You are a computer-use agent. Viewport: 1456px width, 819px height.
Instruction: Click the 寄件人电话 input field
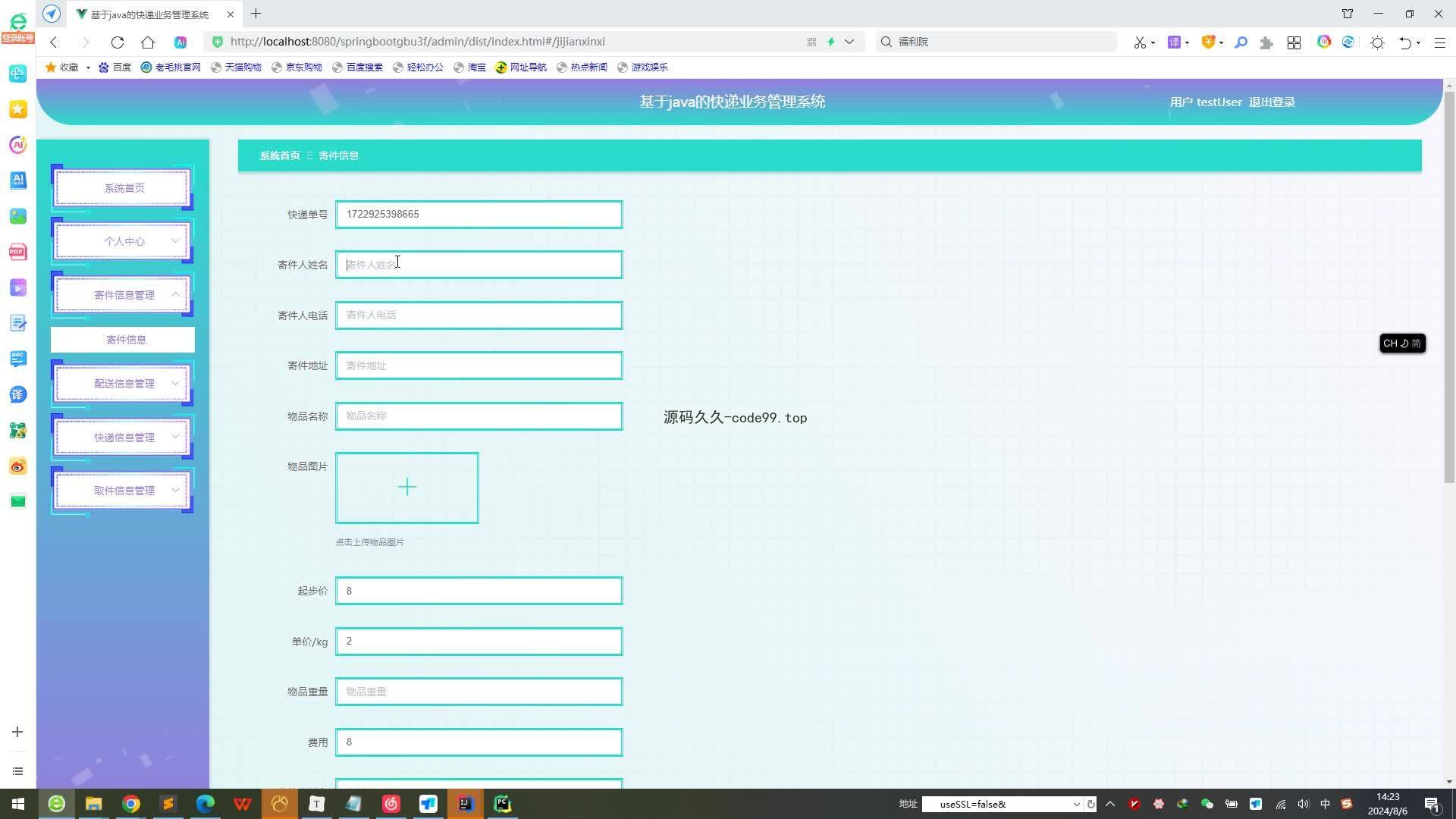pos(479,315)
